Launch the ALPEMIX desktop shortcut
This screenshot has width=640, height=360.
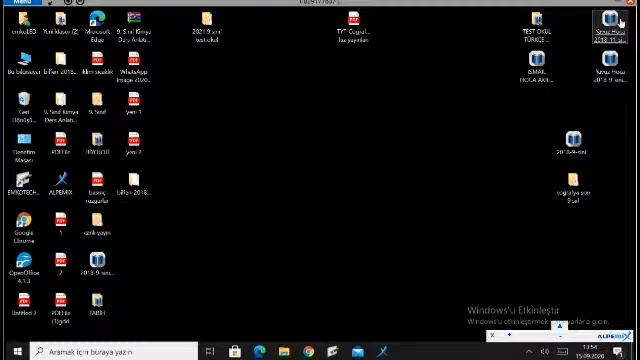(x=60, y=184)
